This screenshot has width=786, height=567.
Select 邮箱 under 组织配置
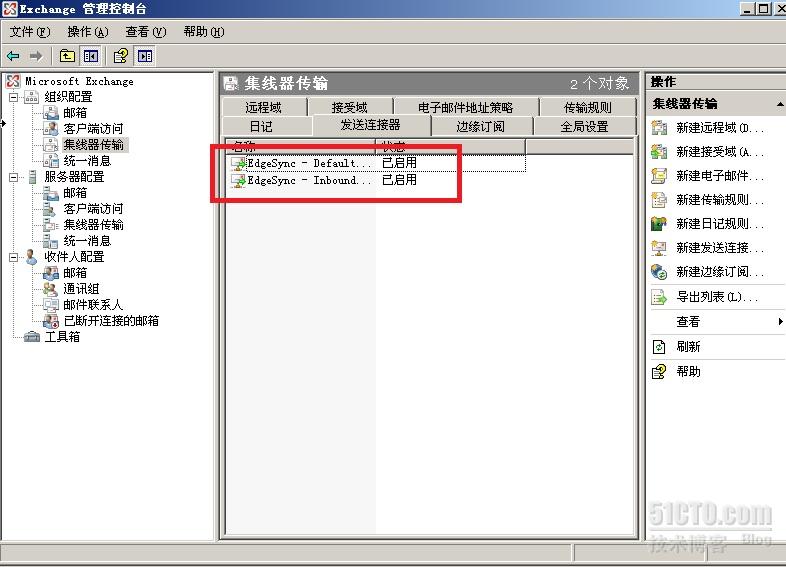(x=75, y=113)
